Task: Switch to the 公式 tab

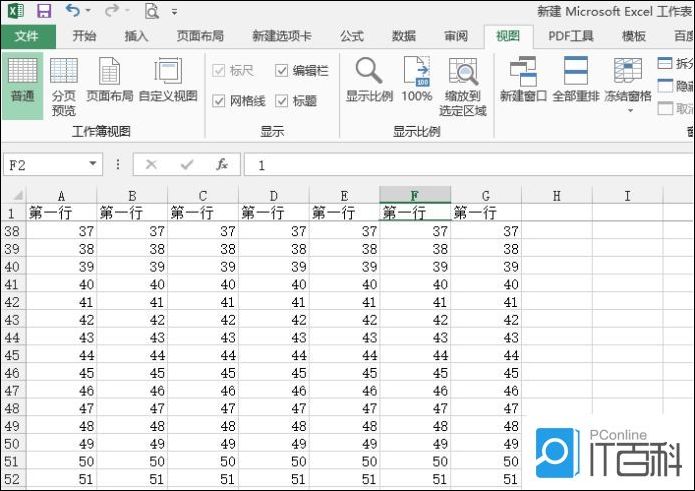Action: [x=352, y=36]
